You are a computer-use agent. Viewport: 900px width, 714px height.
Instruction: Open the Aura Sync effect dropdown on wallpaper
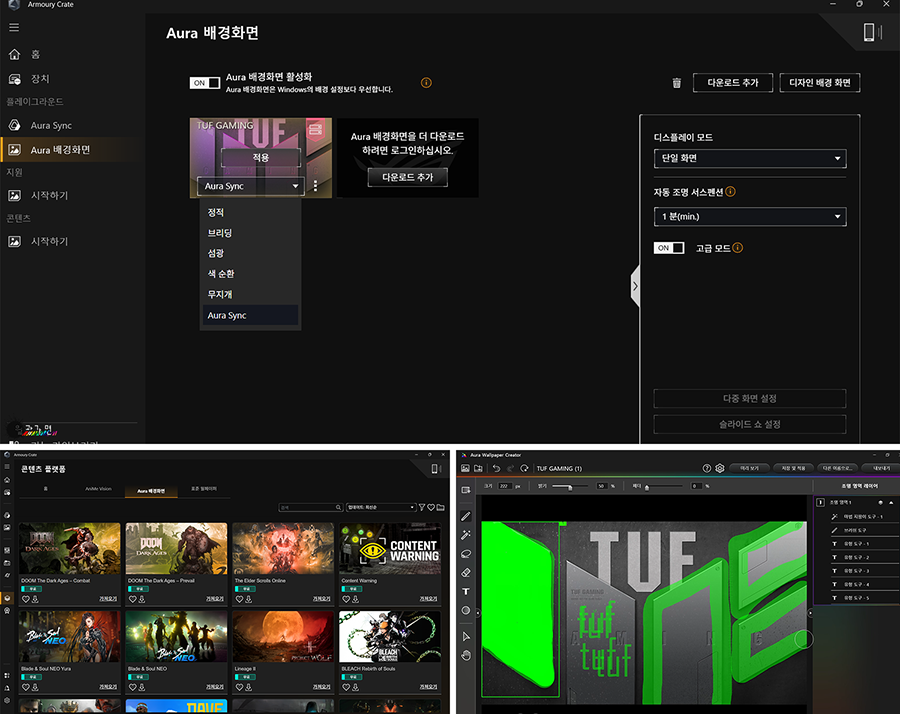tap(250, 186)
